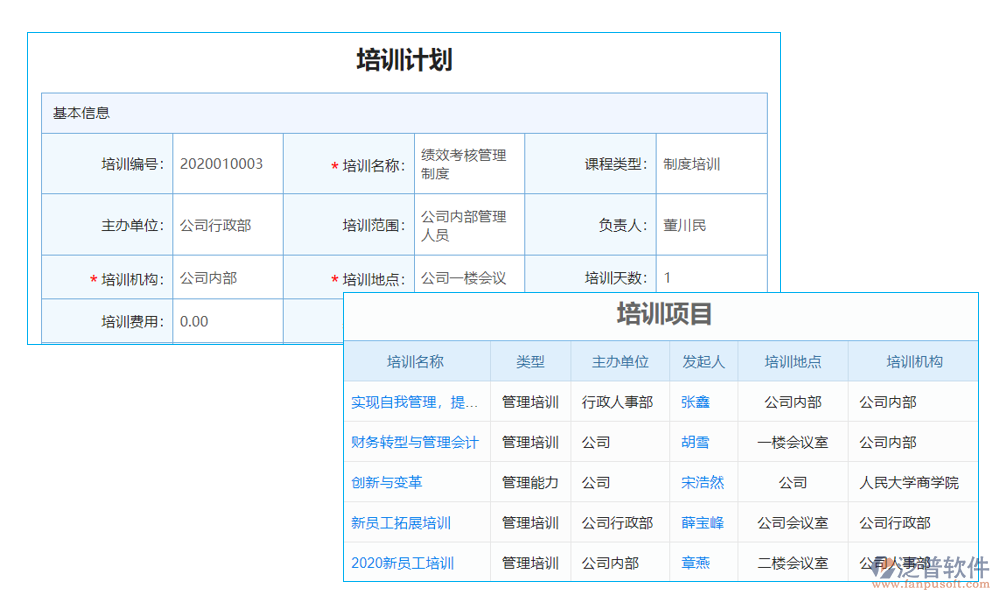
Task: Click the 培训机构 column header
Action: (912, 362)
